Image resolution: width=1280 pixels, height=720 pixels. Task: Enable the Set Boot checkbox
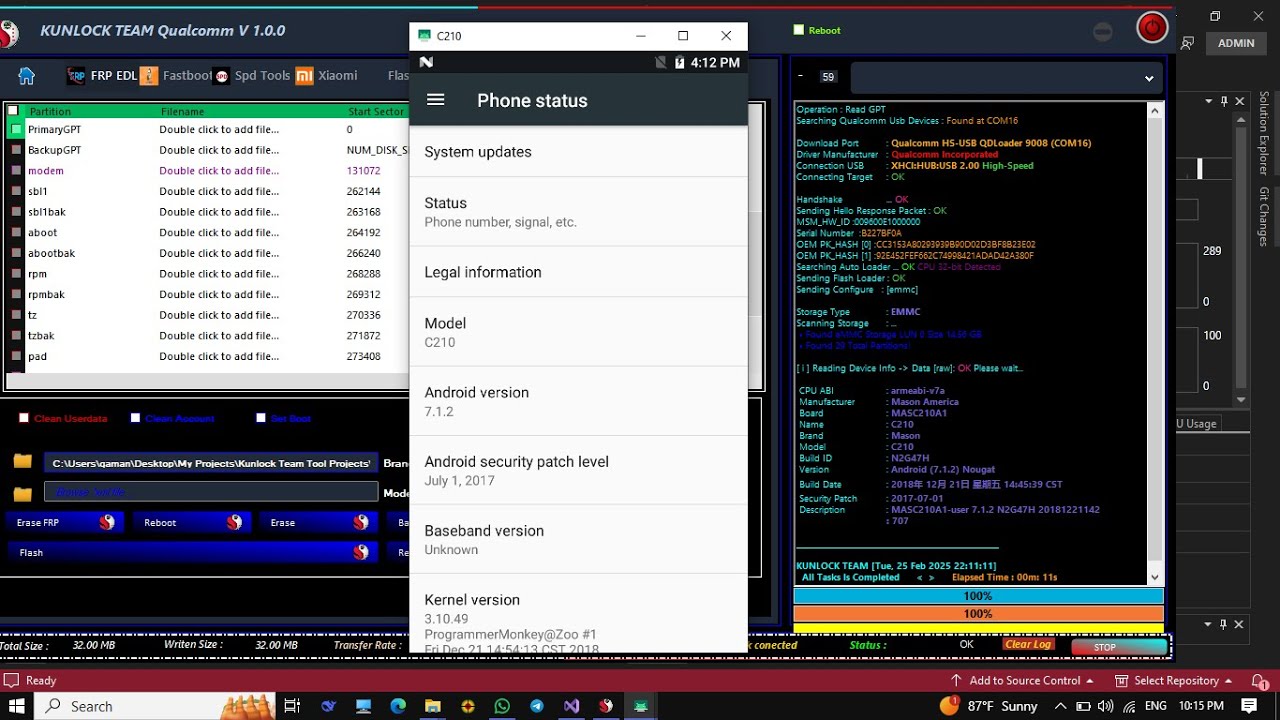click(261, 418)
